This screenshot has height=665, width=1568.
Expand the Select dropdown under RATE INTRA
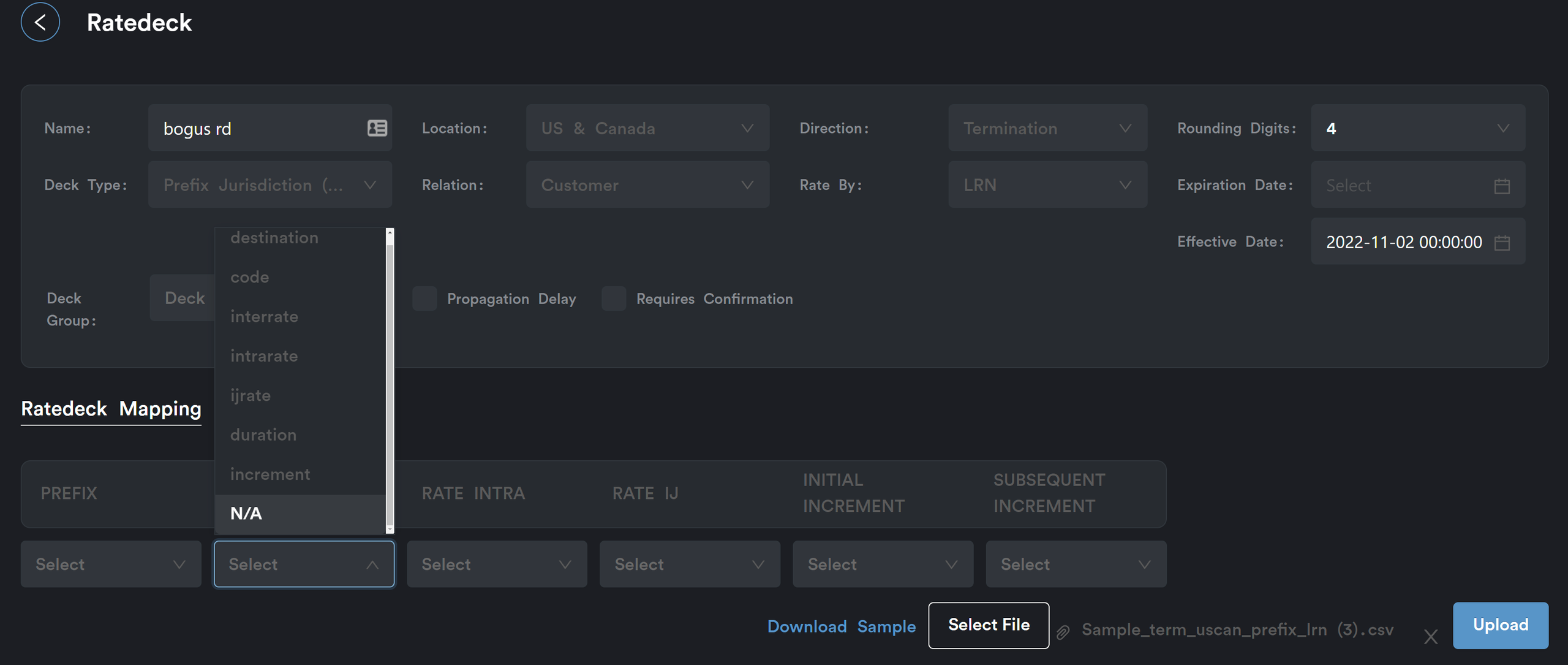point(497,564)
